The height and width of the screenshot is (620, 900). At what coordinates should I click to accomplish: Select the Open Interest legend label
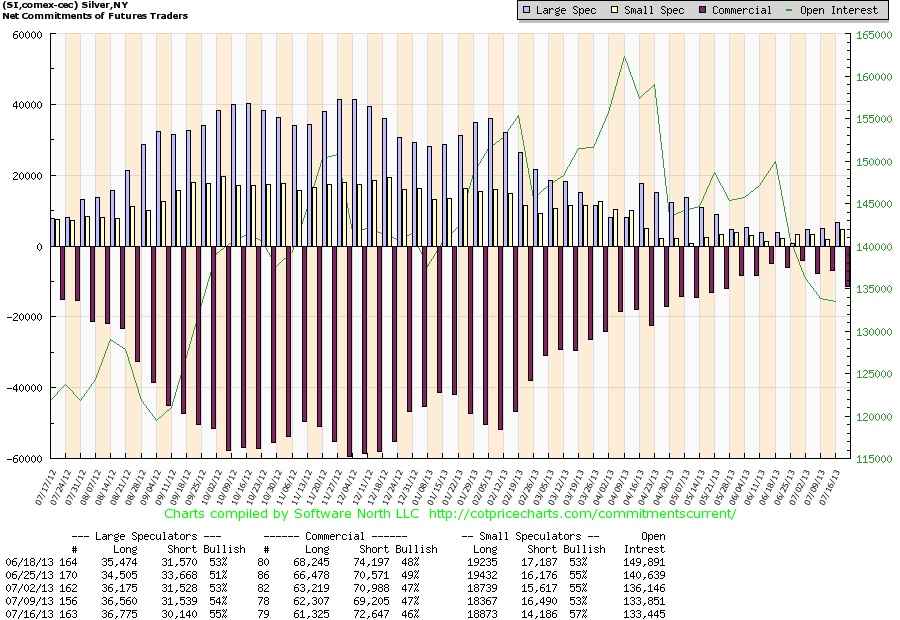coord(841,10)
